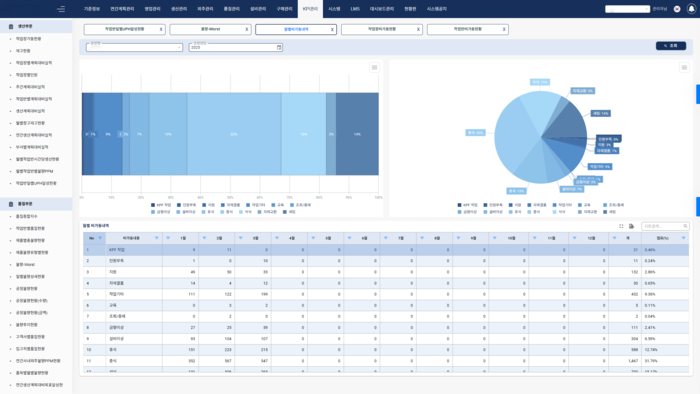Click the round flag icon beside the bell

677,9
